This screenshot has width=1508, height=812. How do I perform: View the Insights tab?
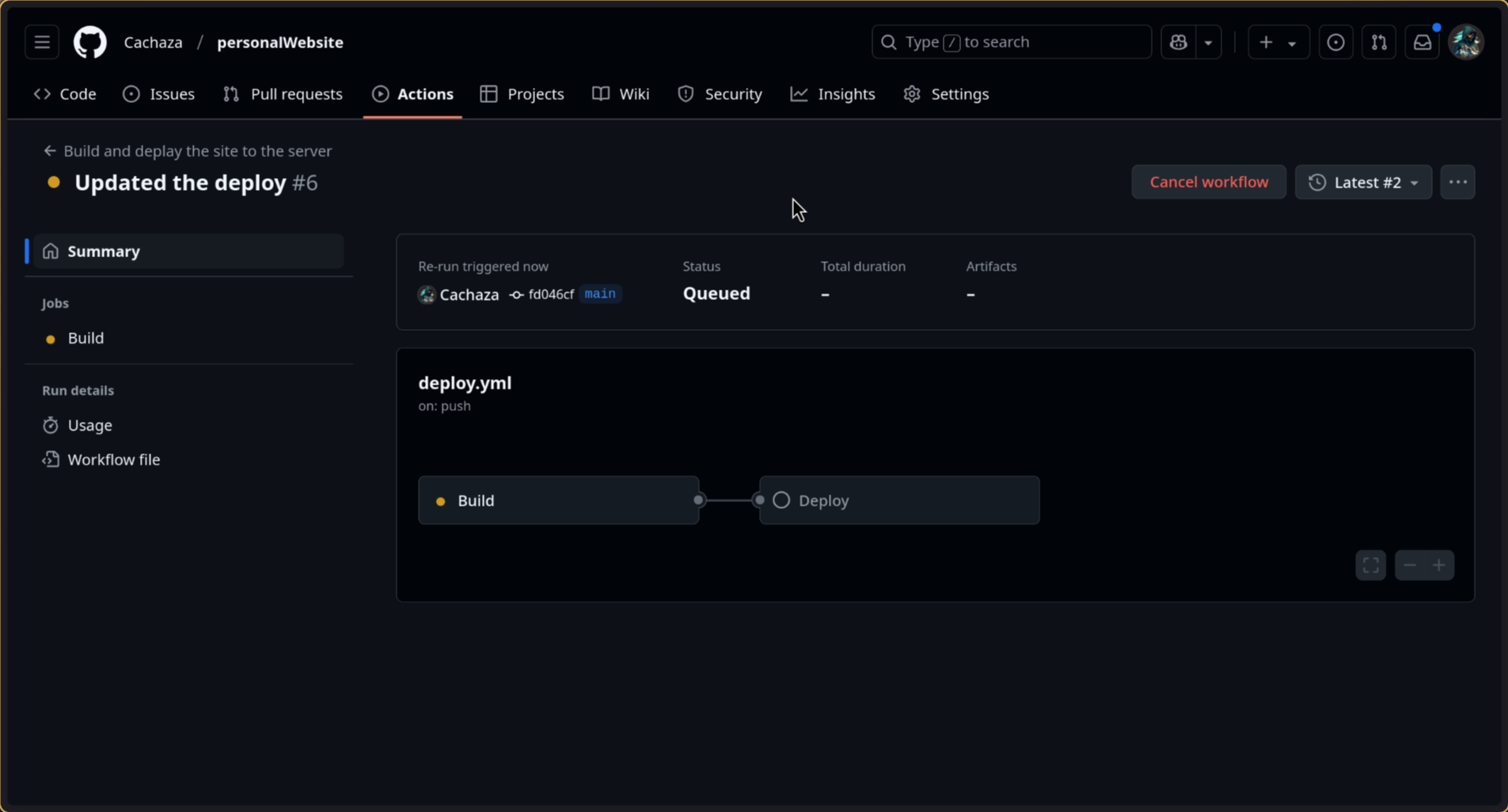click(x=833, y=94)
